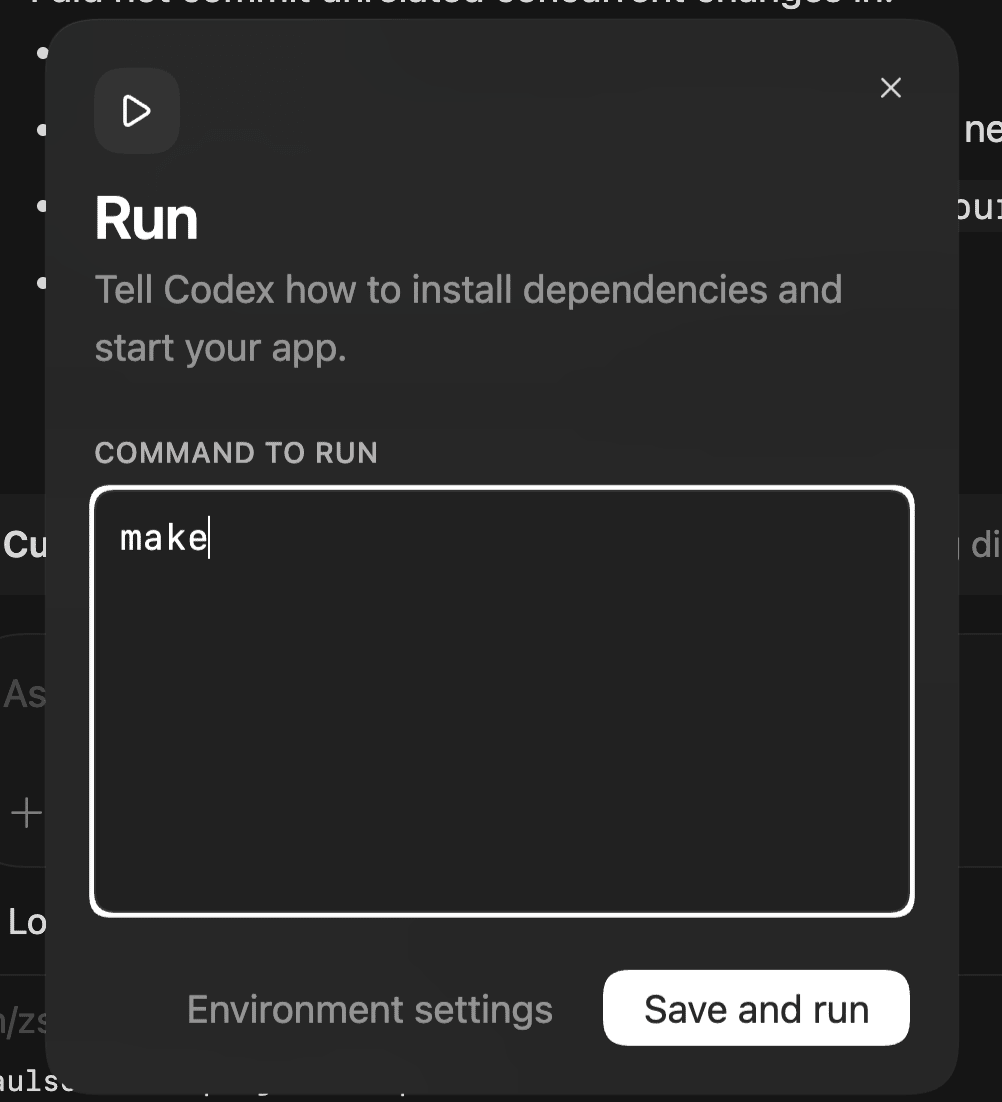1002x1102 pixels.
Task: Click the partially visible 'Lo' label
Action: point(26,922)
